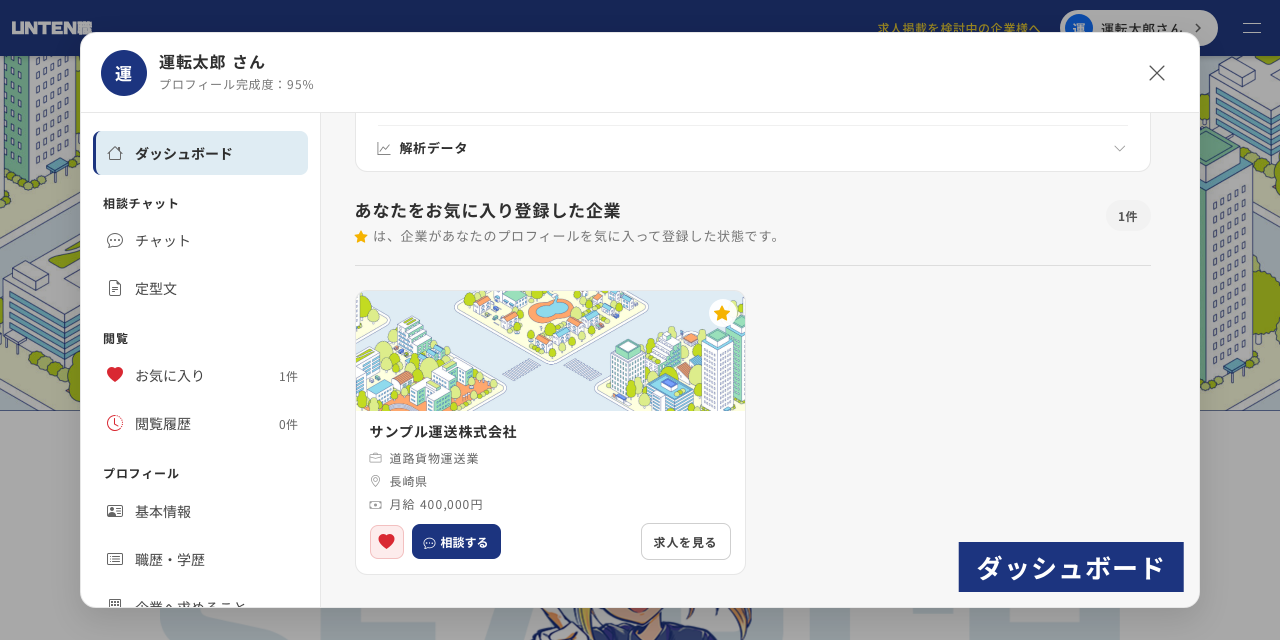Toggle the heart favorite on サンプル運送株式会社

click(x=387, y=542)
